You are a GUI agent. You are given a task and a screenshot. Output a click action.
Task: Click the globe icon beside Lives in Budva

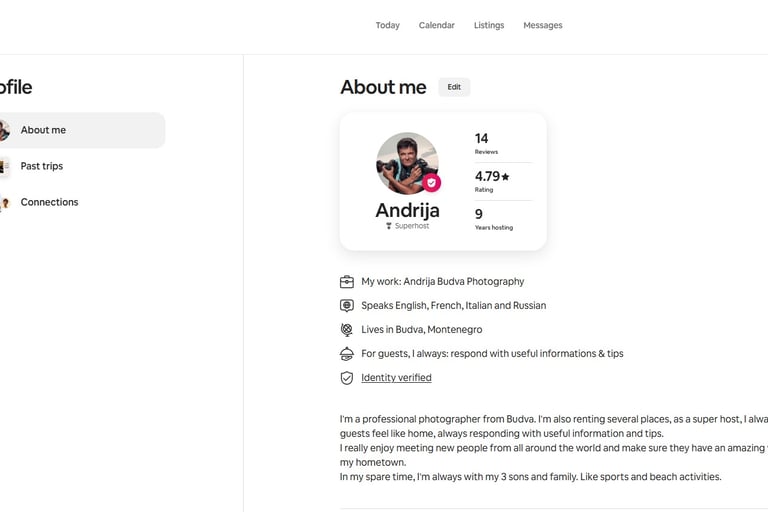[347, 330]
